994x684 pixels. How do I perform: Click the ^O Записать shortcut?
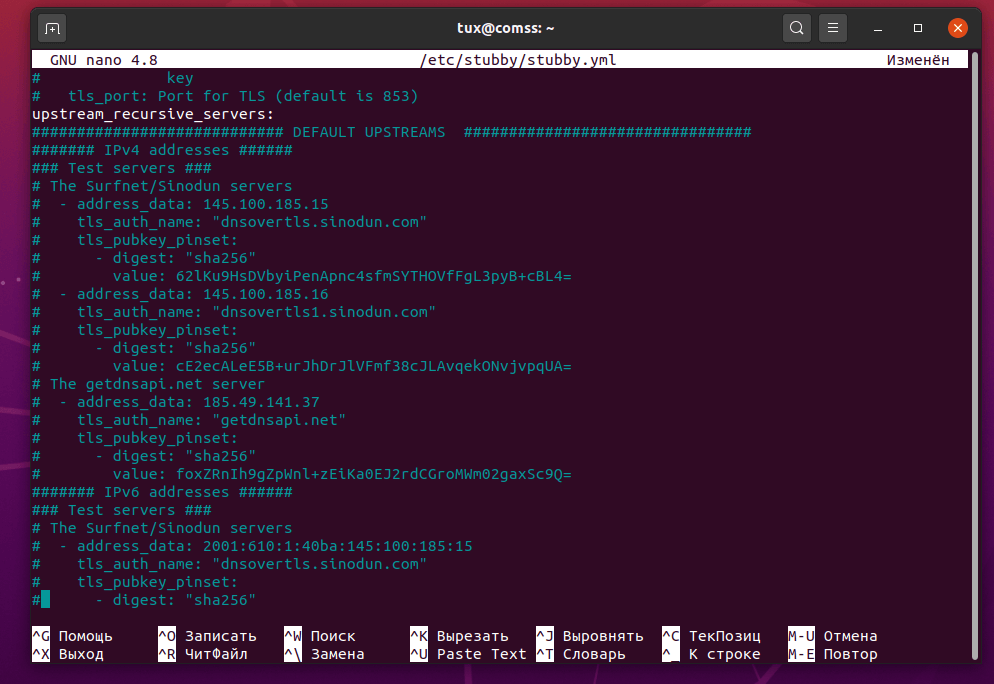tap(207, 636)
